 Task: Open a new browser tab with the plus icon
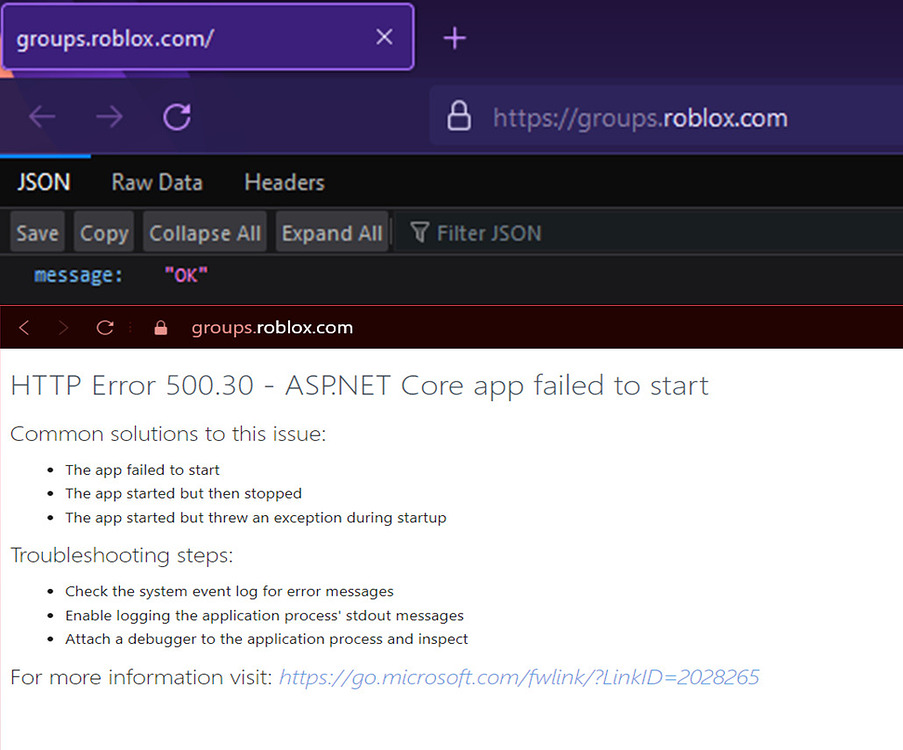pos(454,37)
